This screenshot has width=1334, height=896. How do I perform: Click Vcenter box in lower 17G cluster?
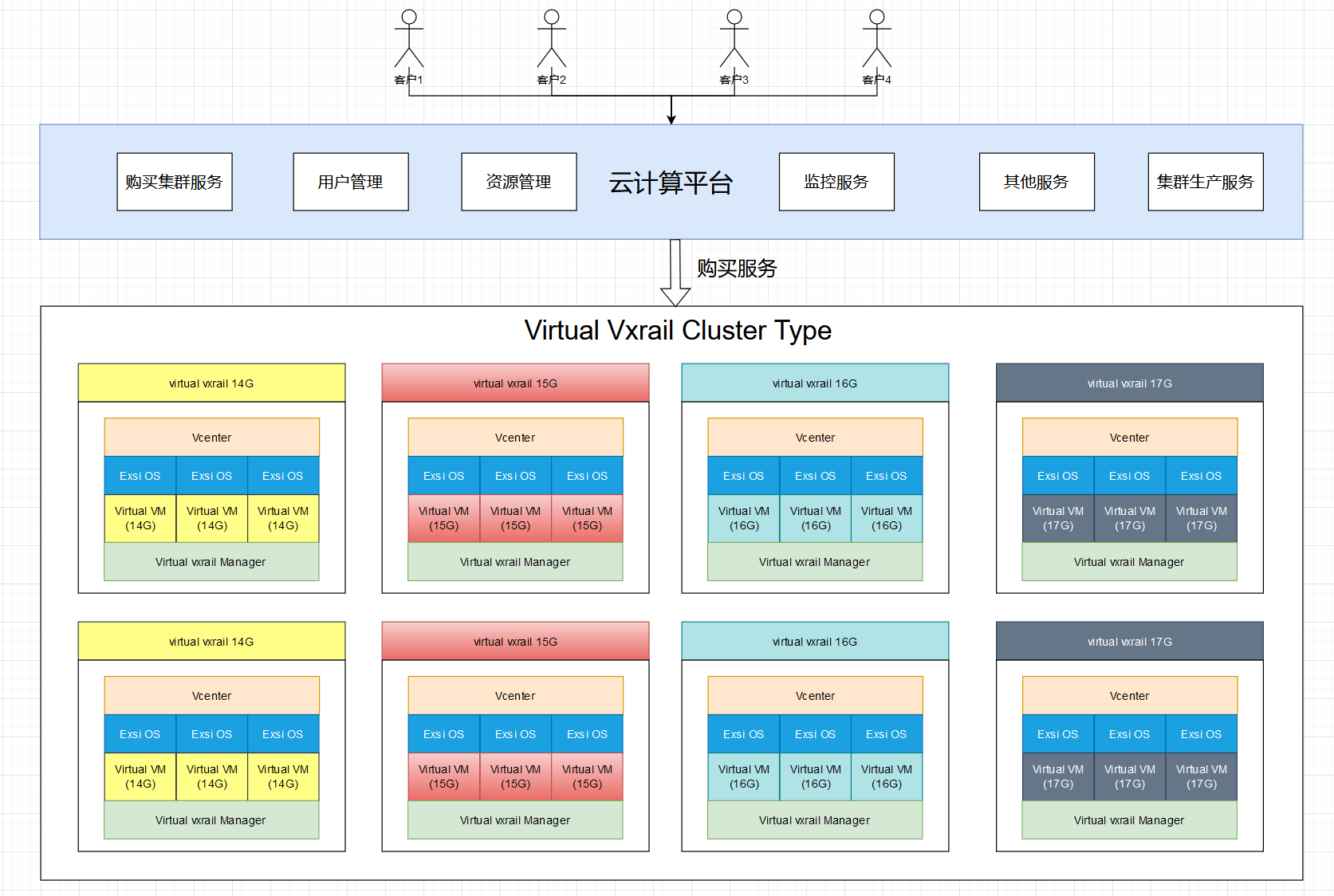[x=1130, y=695]
